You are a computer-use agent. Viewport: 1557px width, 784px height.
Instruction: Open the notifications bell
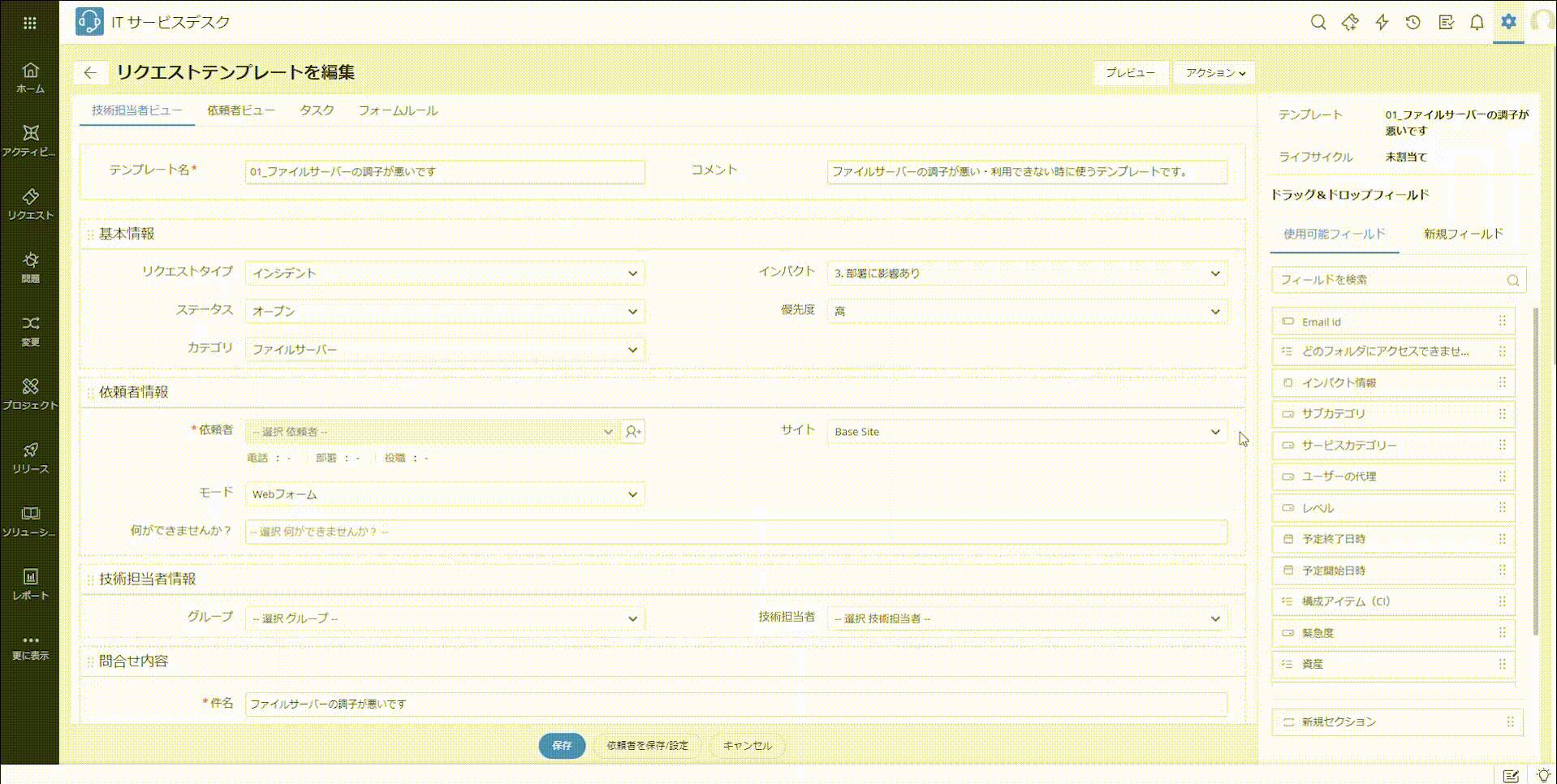(1477, 23)
